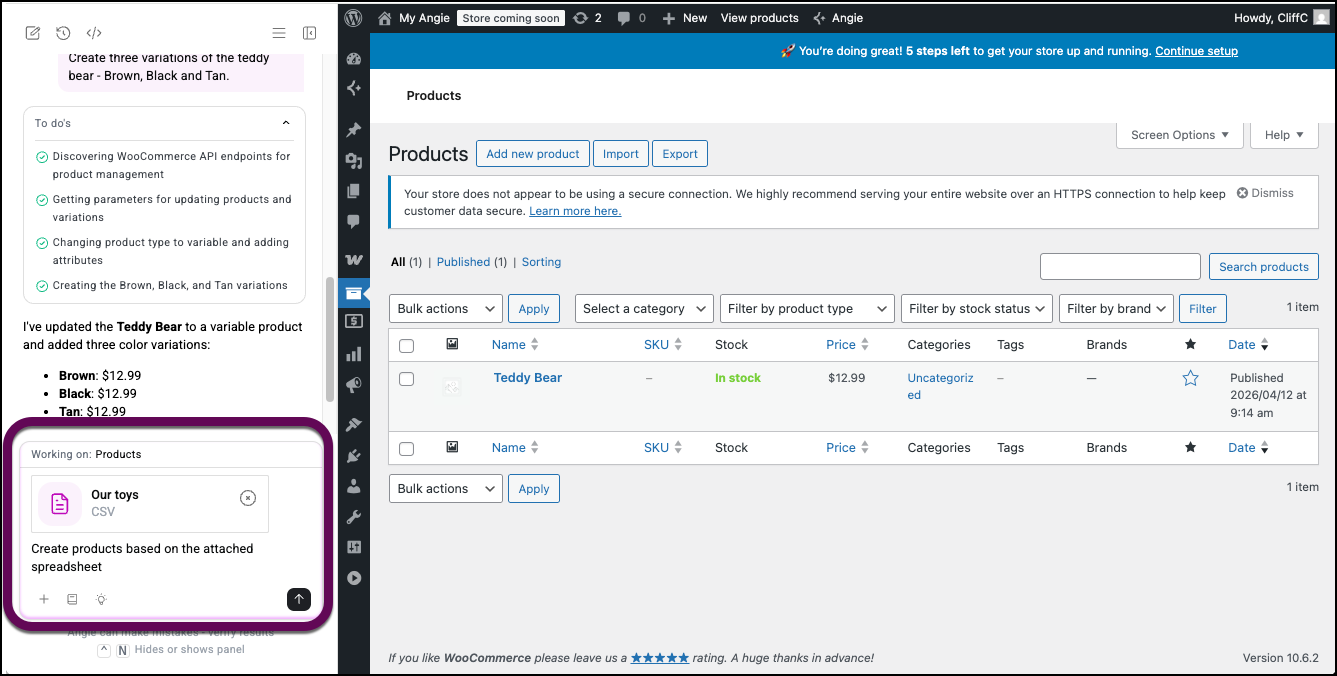Open chat history via the clock icon
Viewport: 1337px width, 676px height.
tap(63, 33)
